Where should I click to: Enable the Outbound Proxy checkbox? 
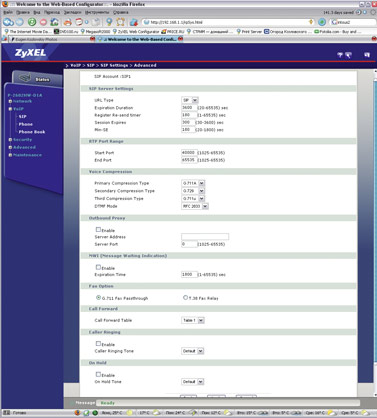pos(98,229)
